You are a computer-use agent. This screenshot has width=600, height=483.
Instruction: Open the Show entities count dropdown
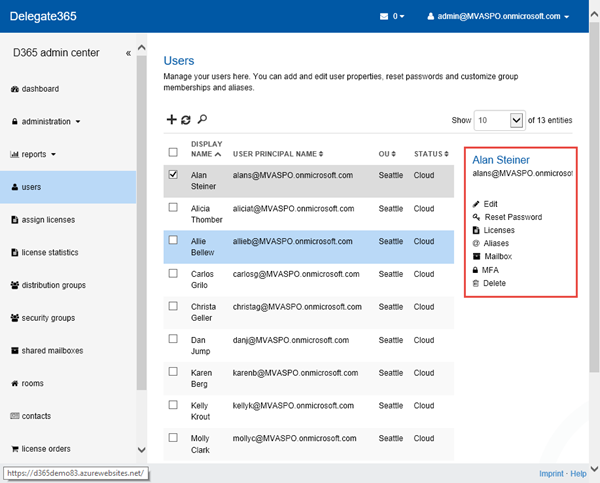[x=499, y=120]
